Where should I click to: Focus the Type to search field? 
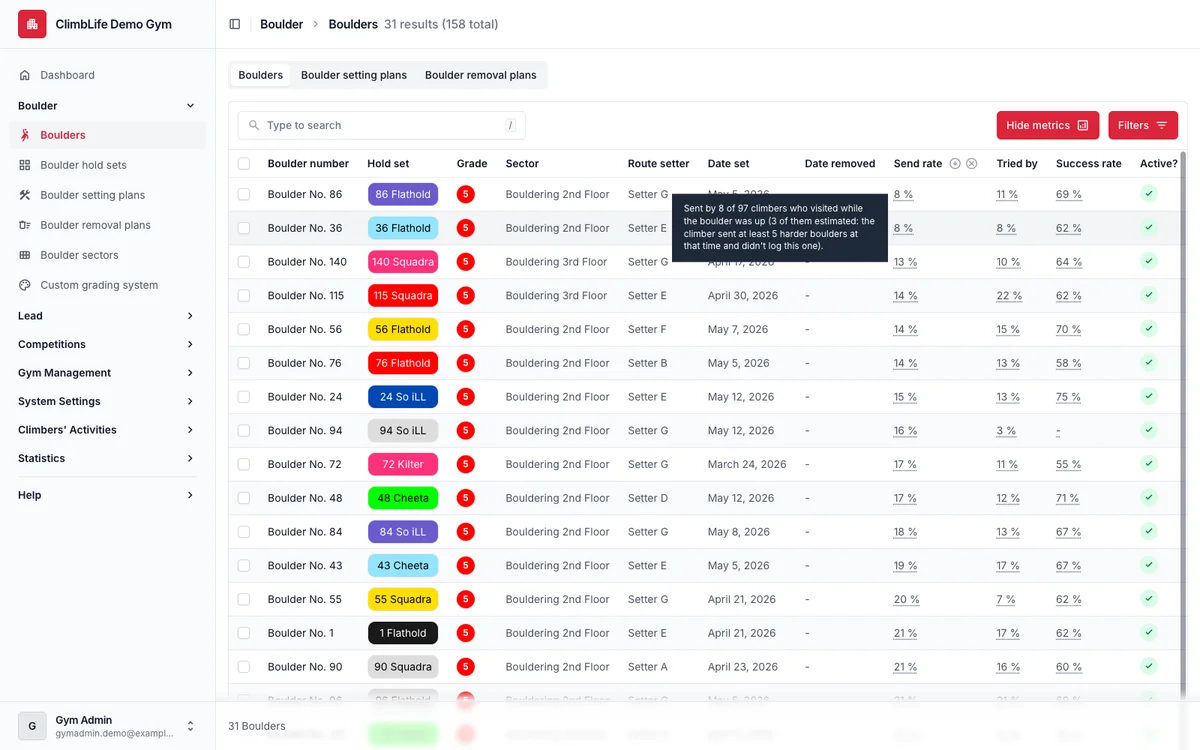pyautogui.click(x=381, y=125)
